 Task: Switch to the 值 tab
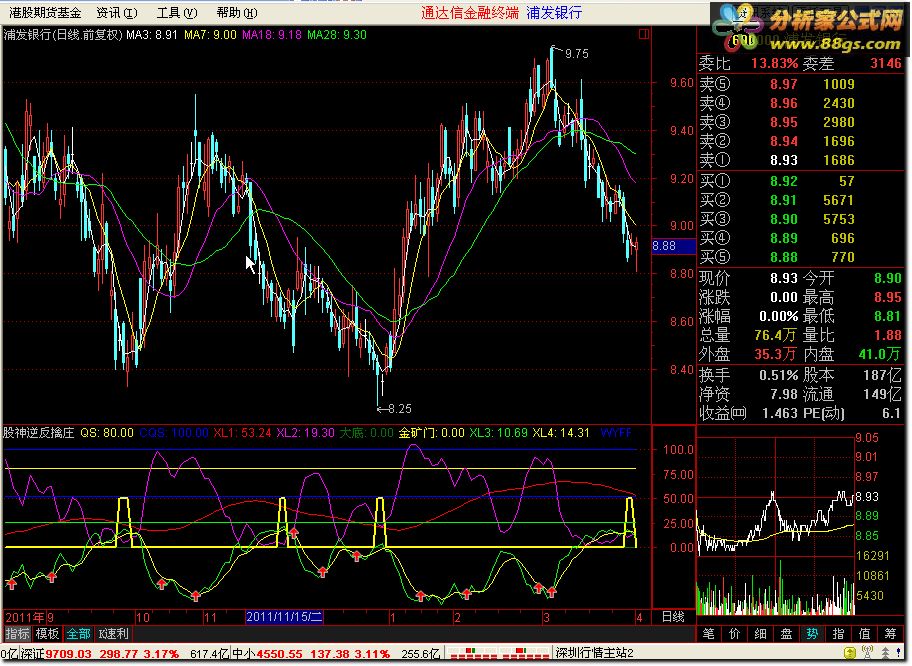point(864,633)
